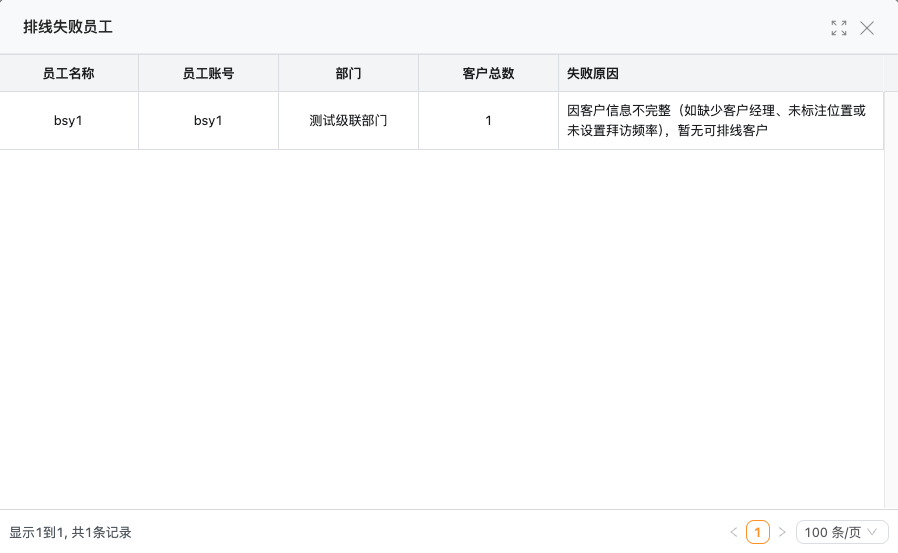Click the 客户总数 column header
The image size is (898, 553).
point(488,73)
